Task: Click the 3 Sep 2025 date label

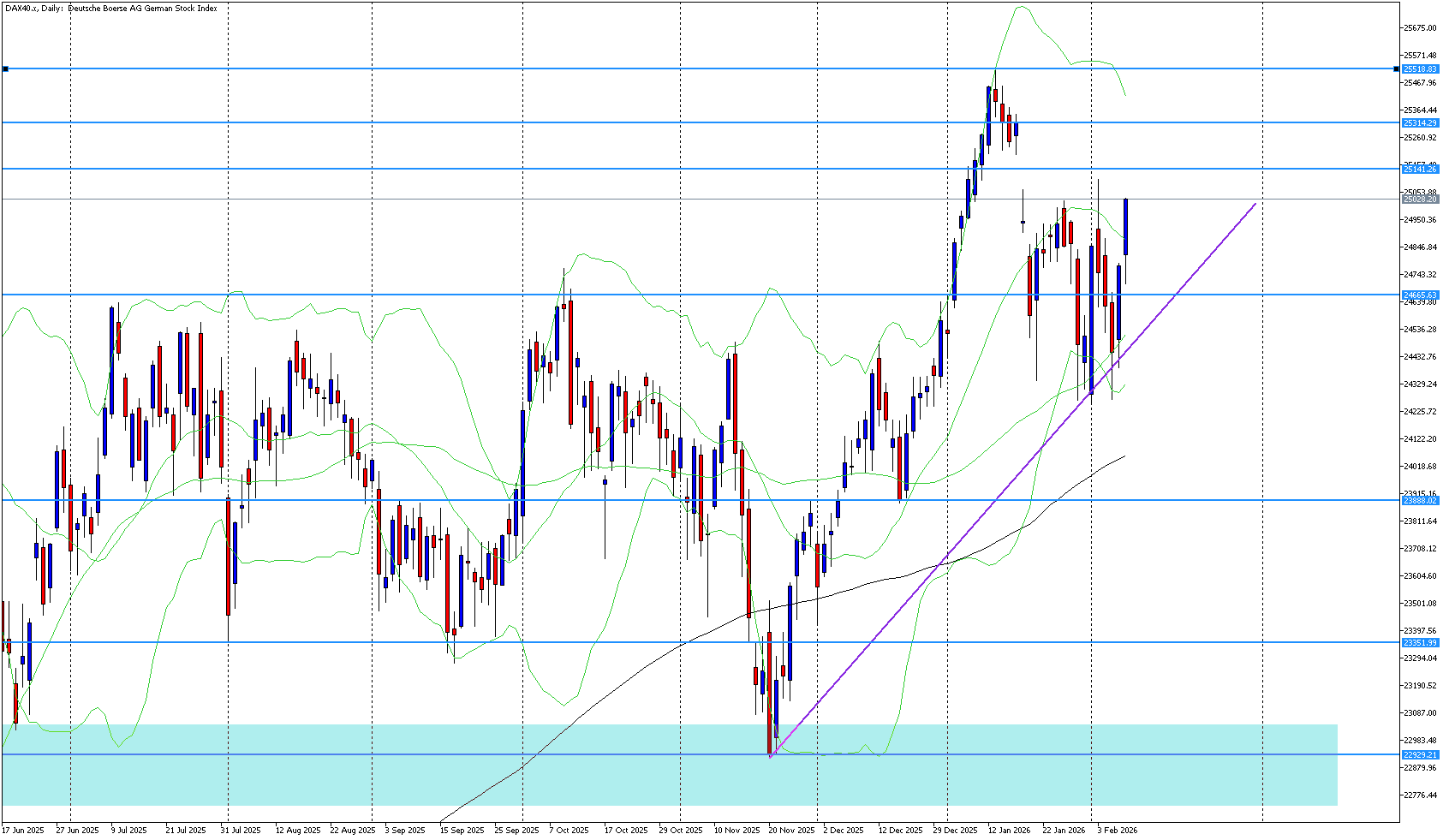Action: click(405, 831)
